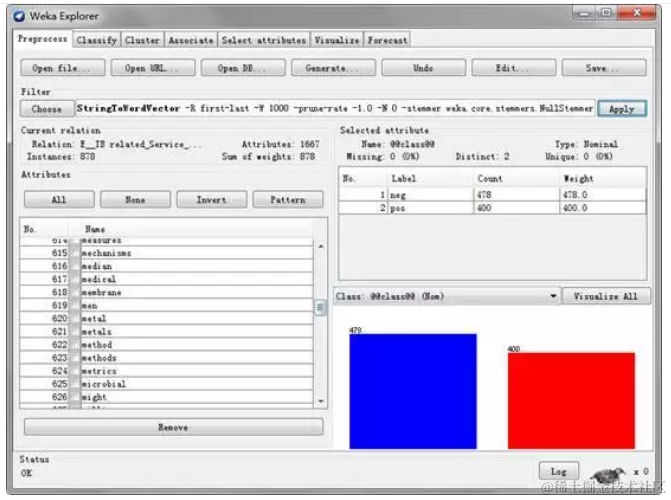
Task: Open the Select attributes tab
Action: tap(264, 40)
